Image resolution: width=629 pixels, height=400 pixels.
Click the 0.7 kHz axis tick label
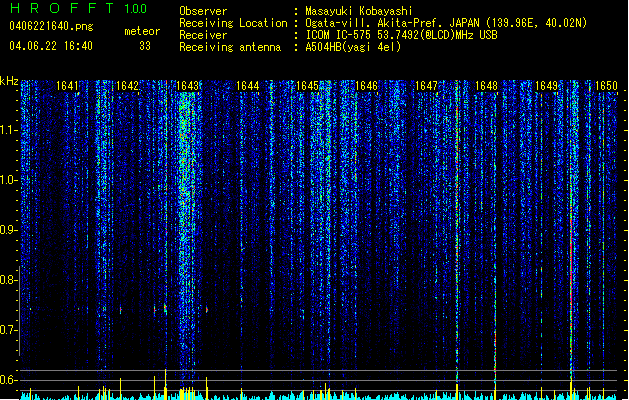[8, 330]
